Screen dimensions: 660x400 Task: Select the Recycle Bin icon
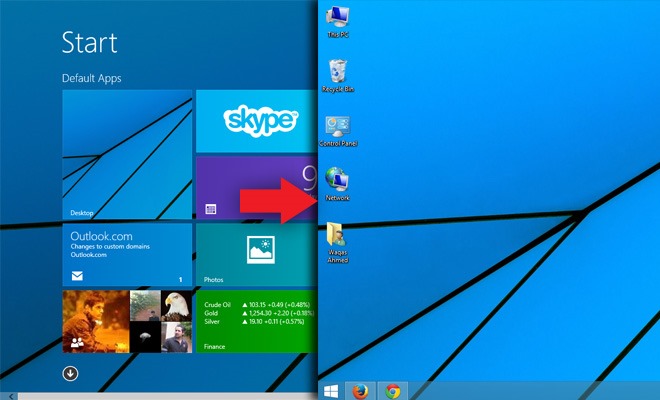point(338,76)
